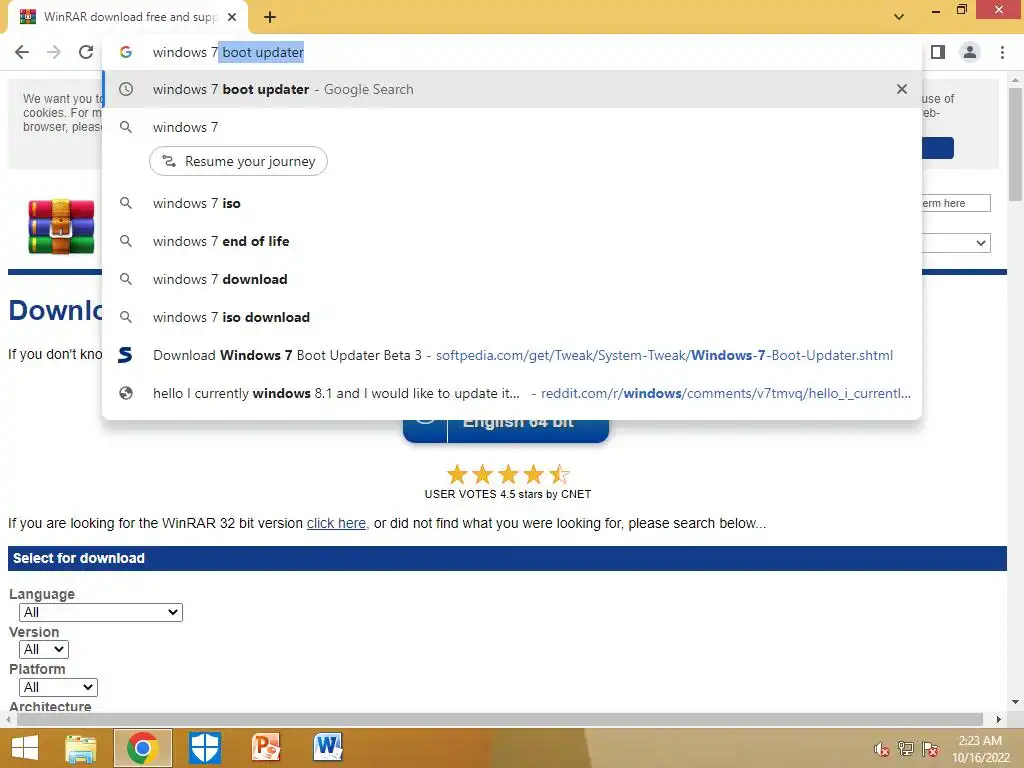This screenshot has width=1024, height=768.
Task: Click the CNET star rating
Action: (x=507, y=474)
